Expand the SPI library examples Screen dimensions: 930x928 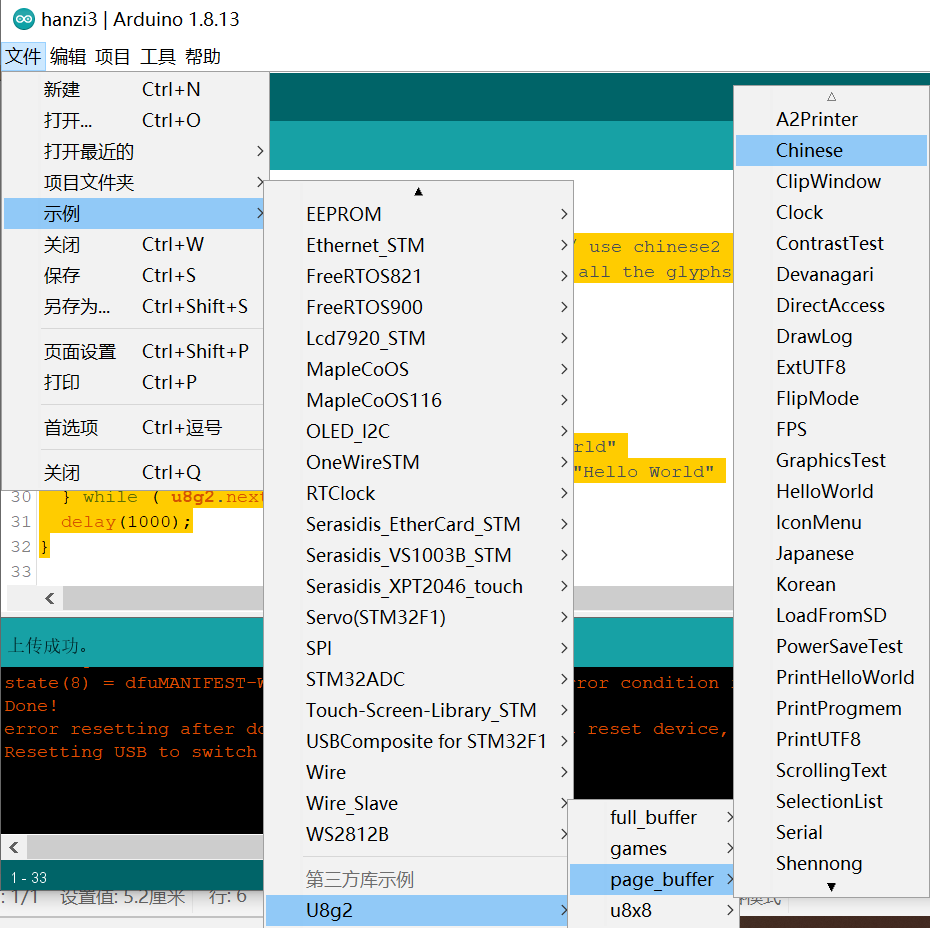(318, 648)
